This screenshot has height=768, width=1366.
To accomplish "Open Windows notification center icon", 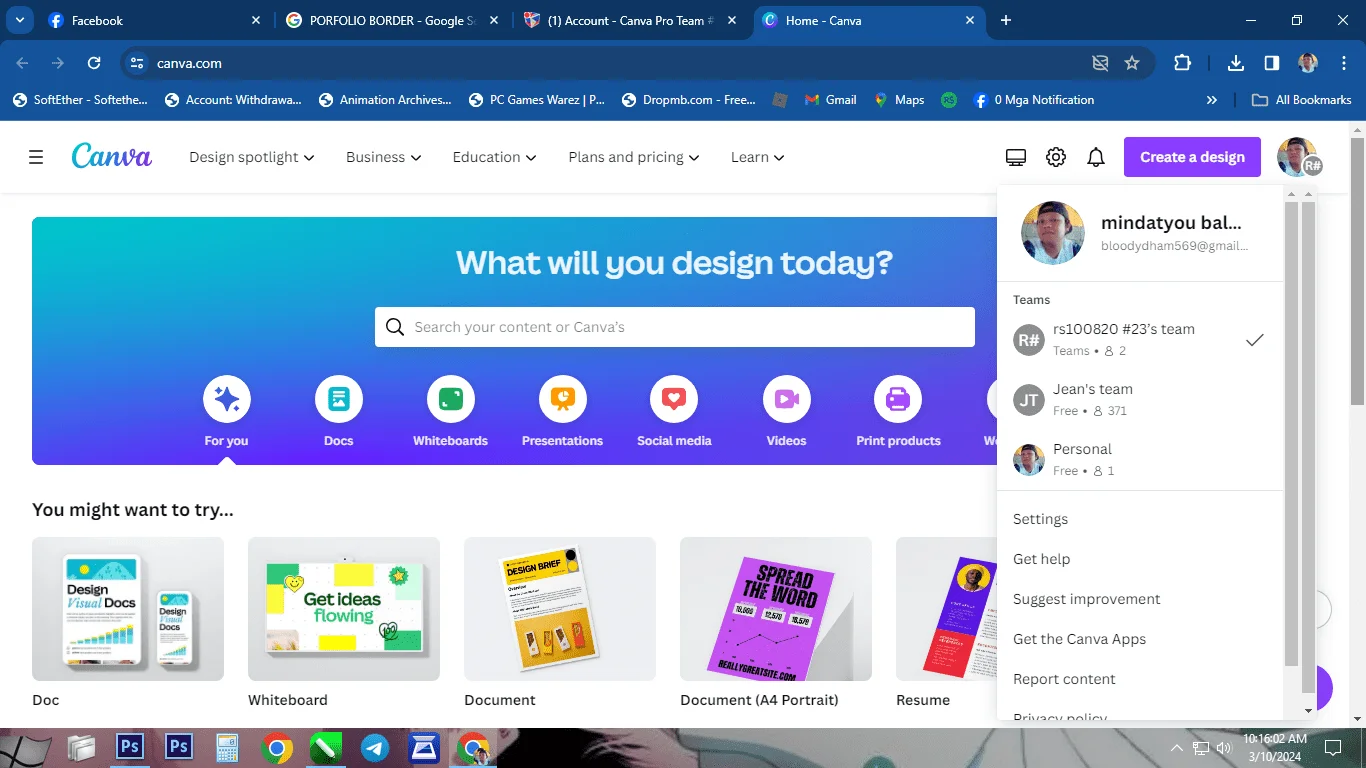I will 1332,747.
